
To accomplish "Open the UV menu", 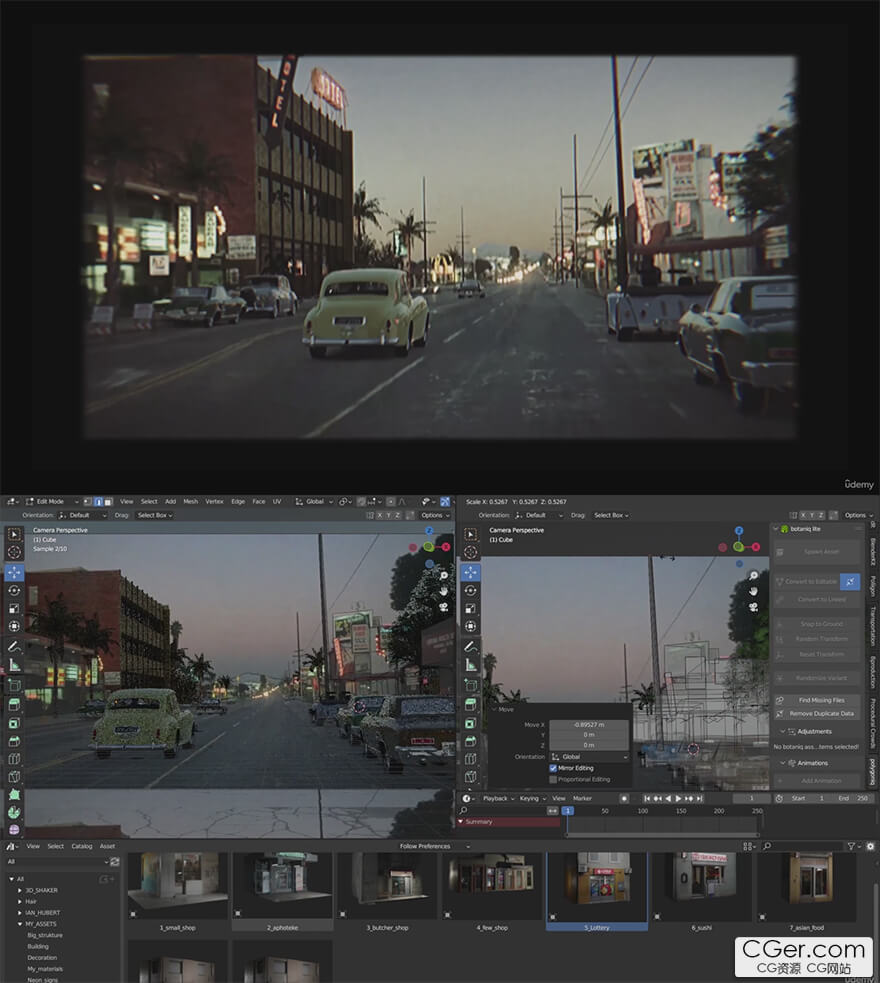I will (277, 502).
